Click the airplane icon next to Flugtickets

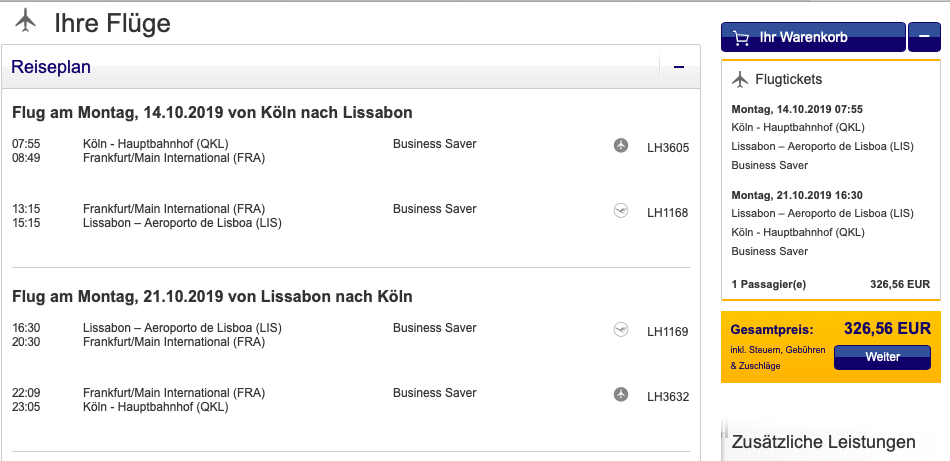coord(740,79)
